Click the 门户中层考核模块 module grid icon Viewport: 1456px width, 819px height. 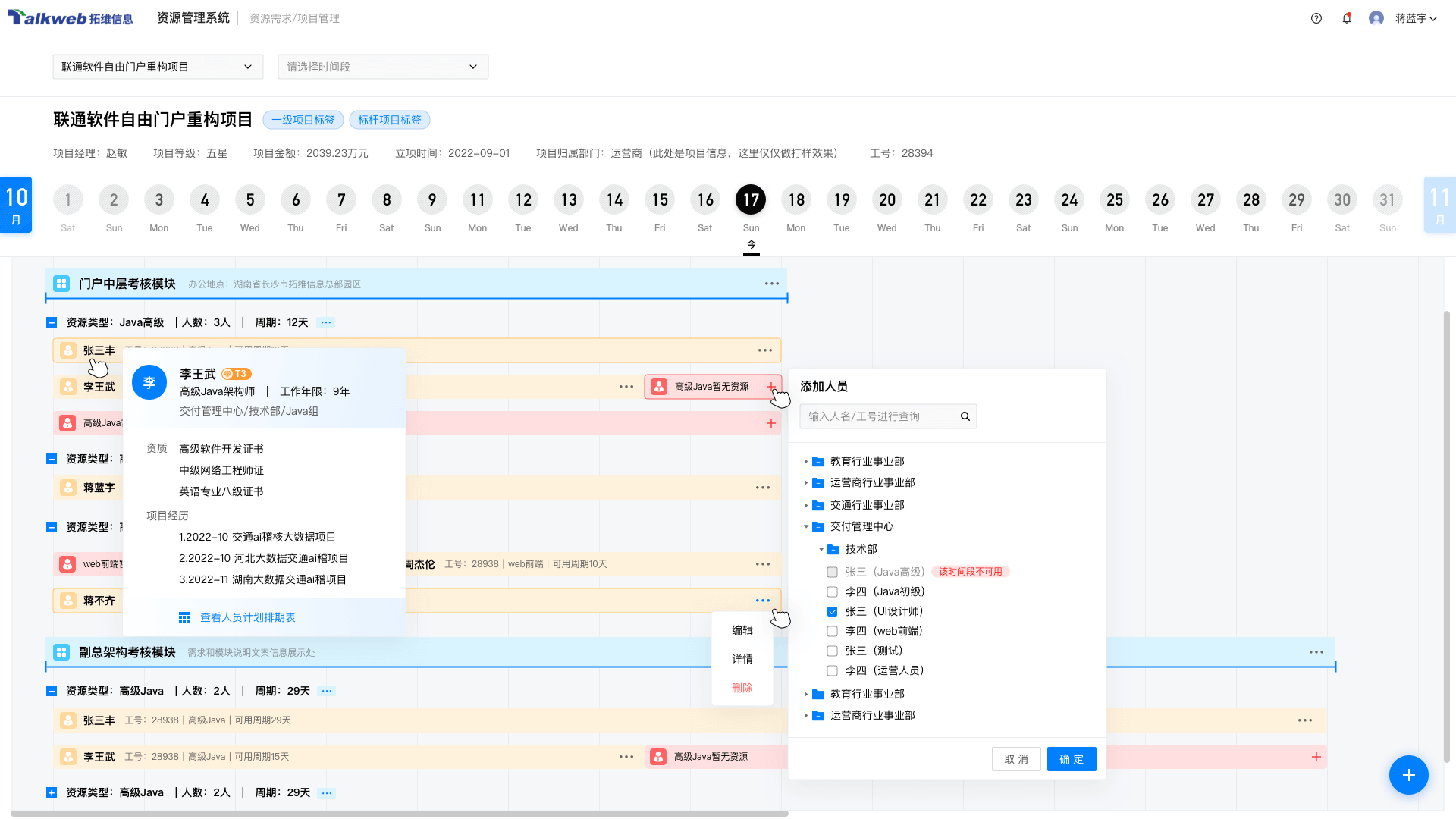(x=61, y=284)
